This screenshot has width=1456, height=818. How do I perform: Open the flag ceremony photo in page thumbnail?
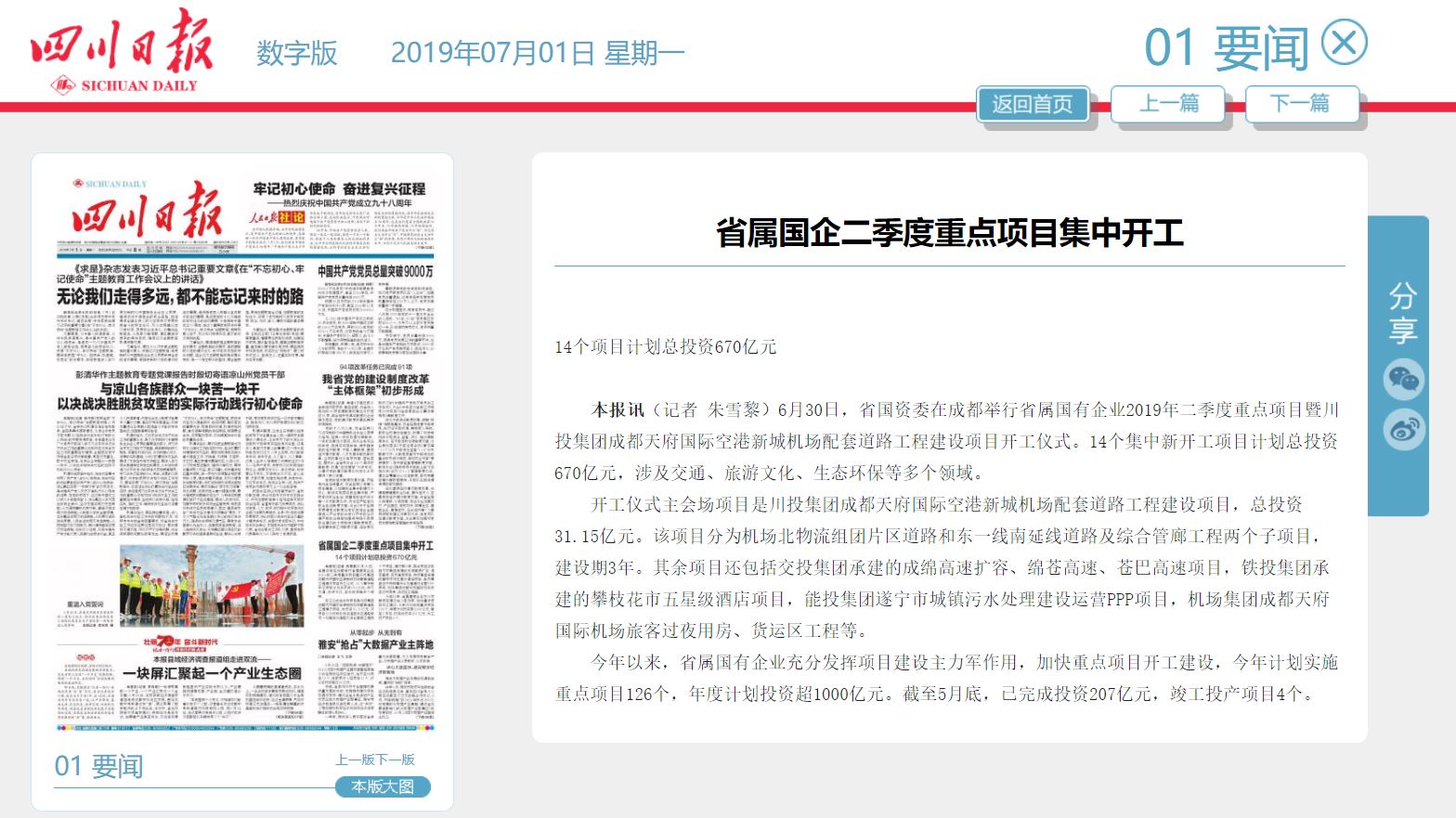[212, 585]
